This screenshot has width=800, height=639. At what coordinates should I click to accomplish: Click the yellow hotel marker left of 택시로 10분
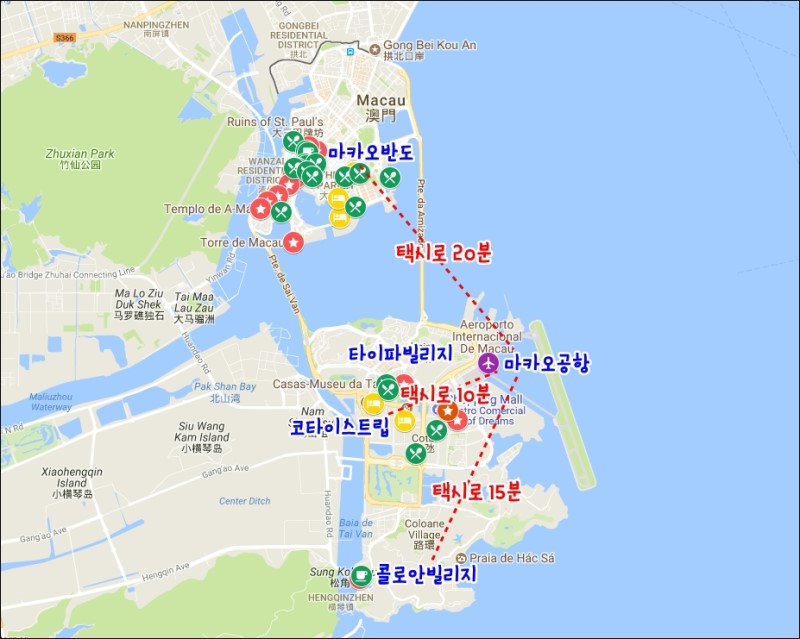373,404
